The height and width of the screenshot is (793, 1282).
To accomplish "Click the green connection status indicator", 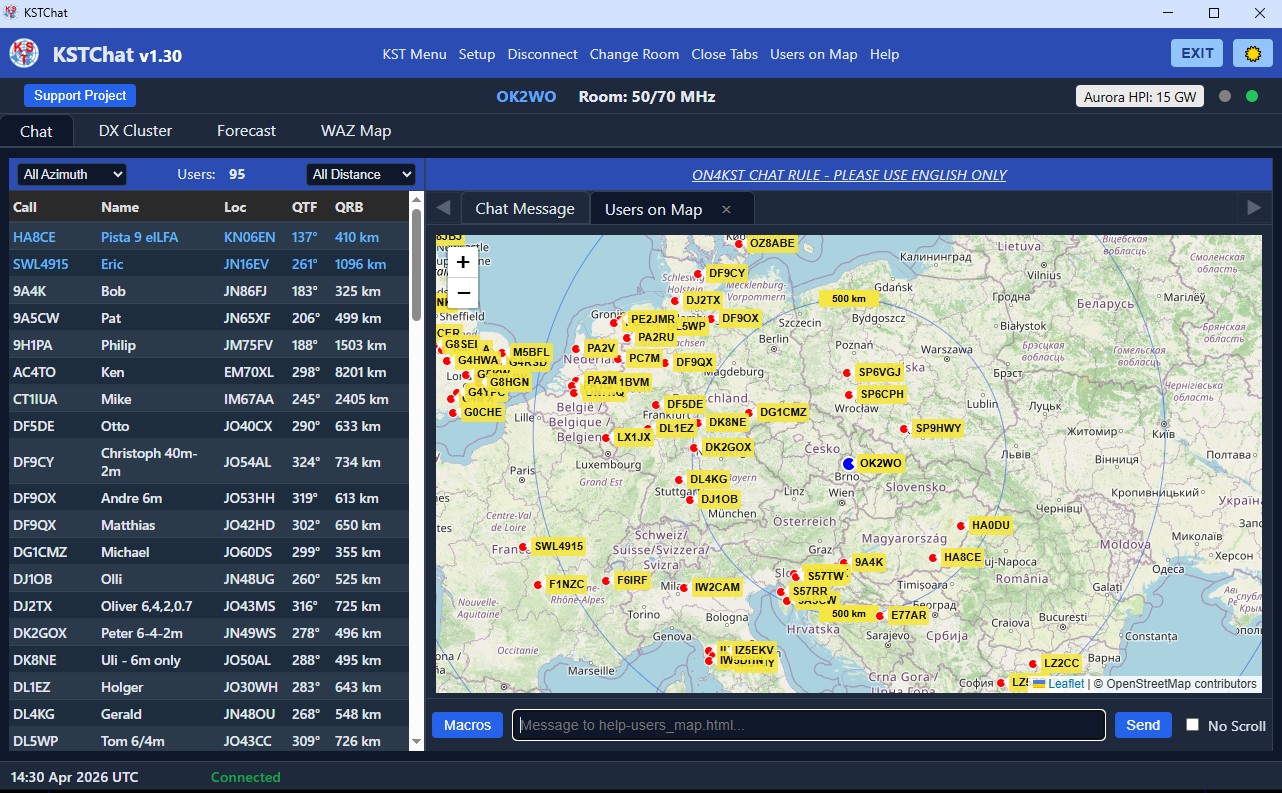I will tap(1252, 96).
